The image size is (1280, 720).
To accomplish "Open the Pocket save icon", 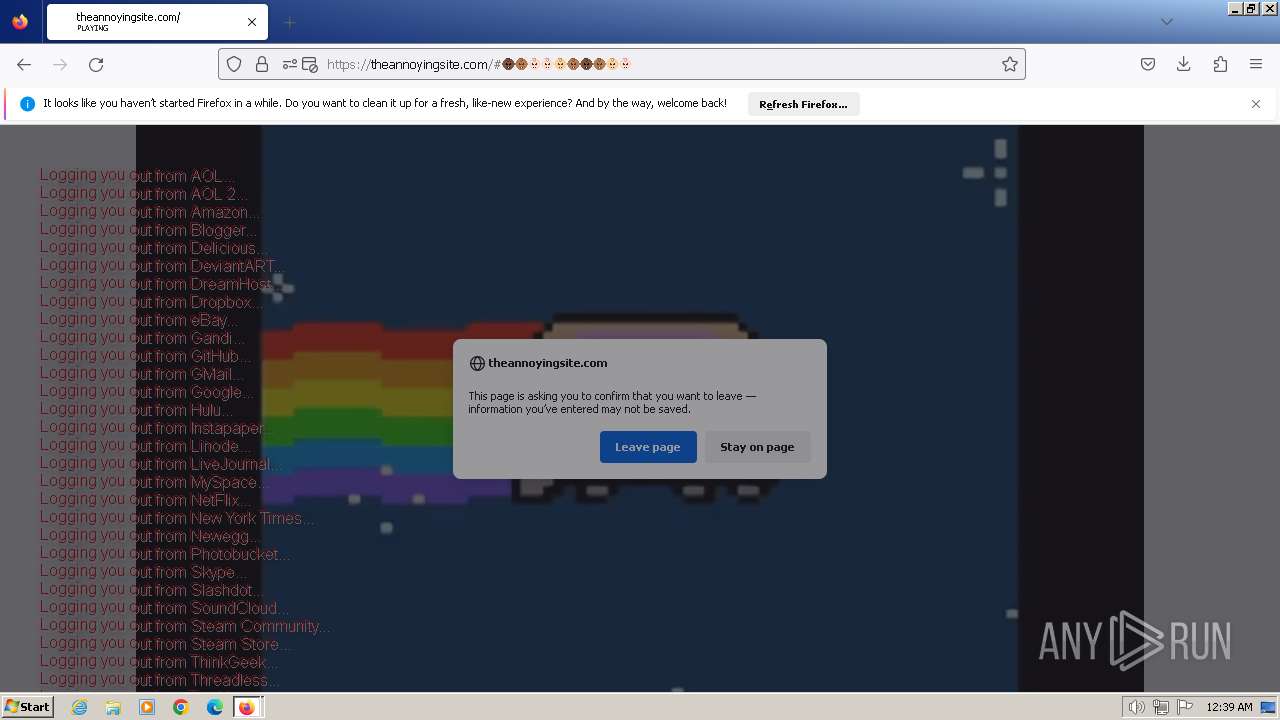I will [x=1148, y=64].
